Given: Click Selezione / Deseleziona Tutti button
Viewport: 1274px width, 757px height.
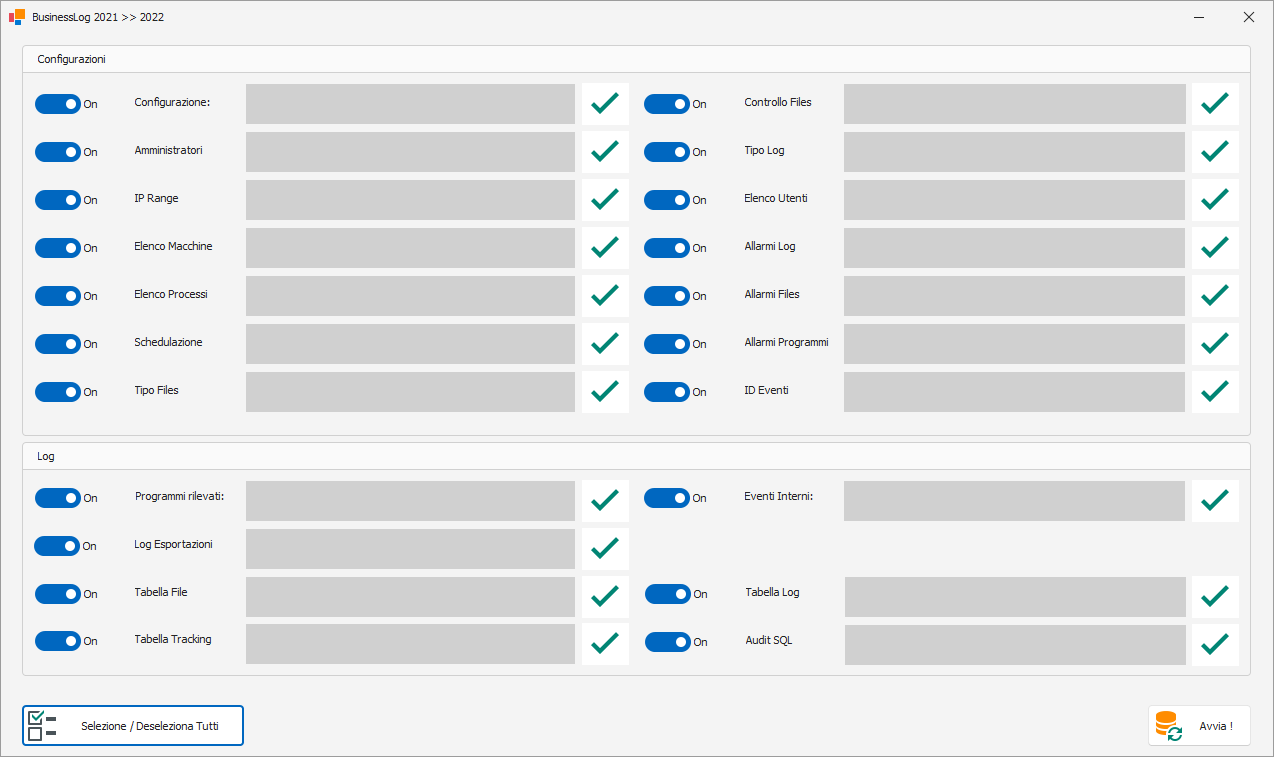Looking at the screenshot, I should 133,726.
